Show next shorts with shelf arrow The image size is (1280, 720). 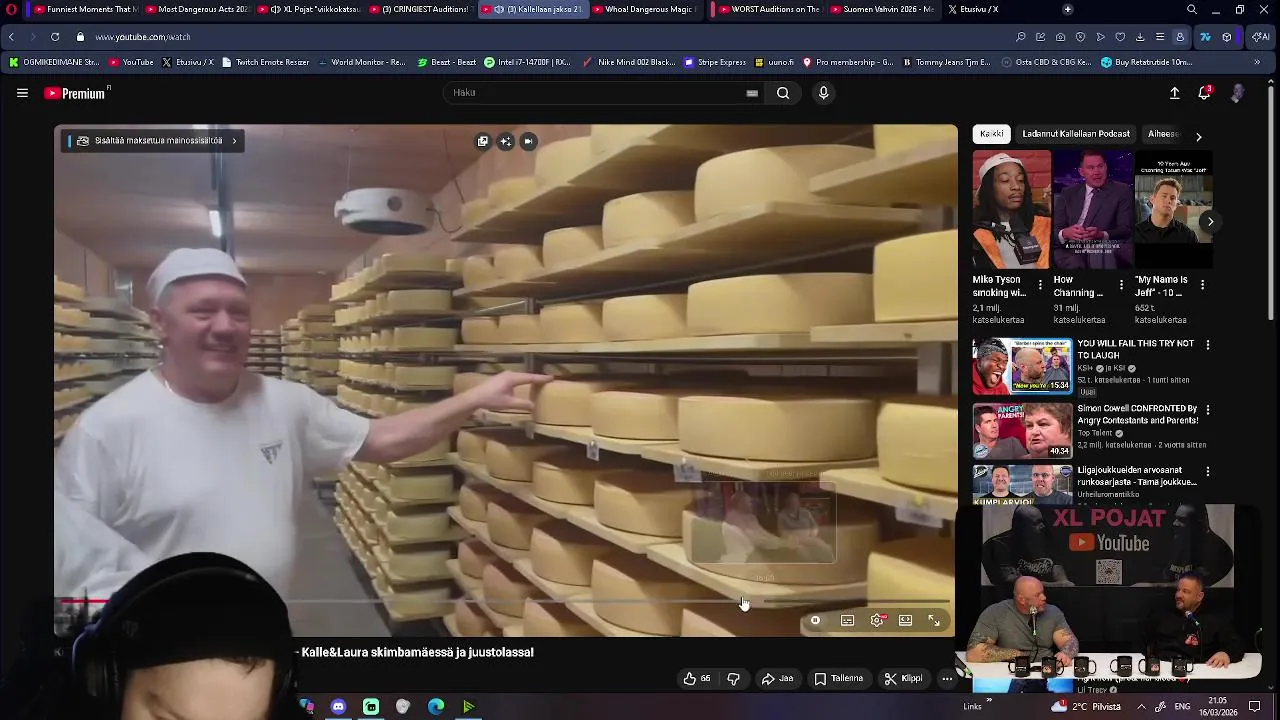[x=1210, y=222]
